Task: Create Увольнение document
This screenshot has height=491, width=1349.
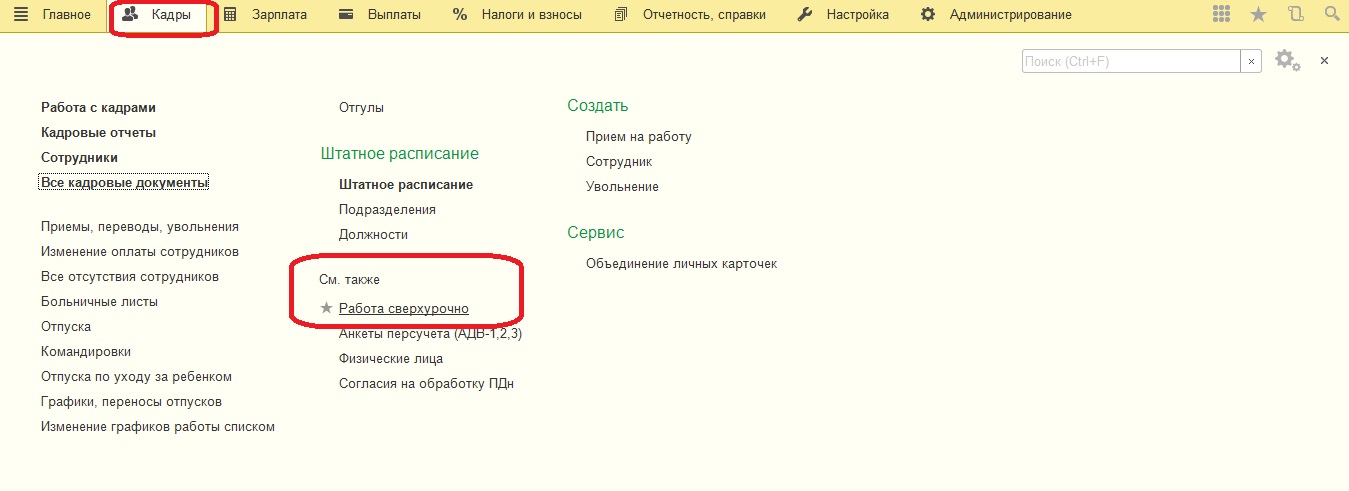Action: tap(622, 187)
